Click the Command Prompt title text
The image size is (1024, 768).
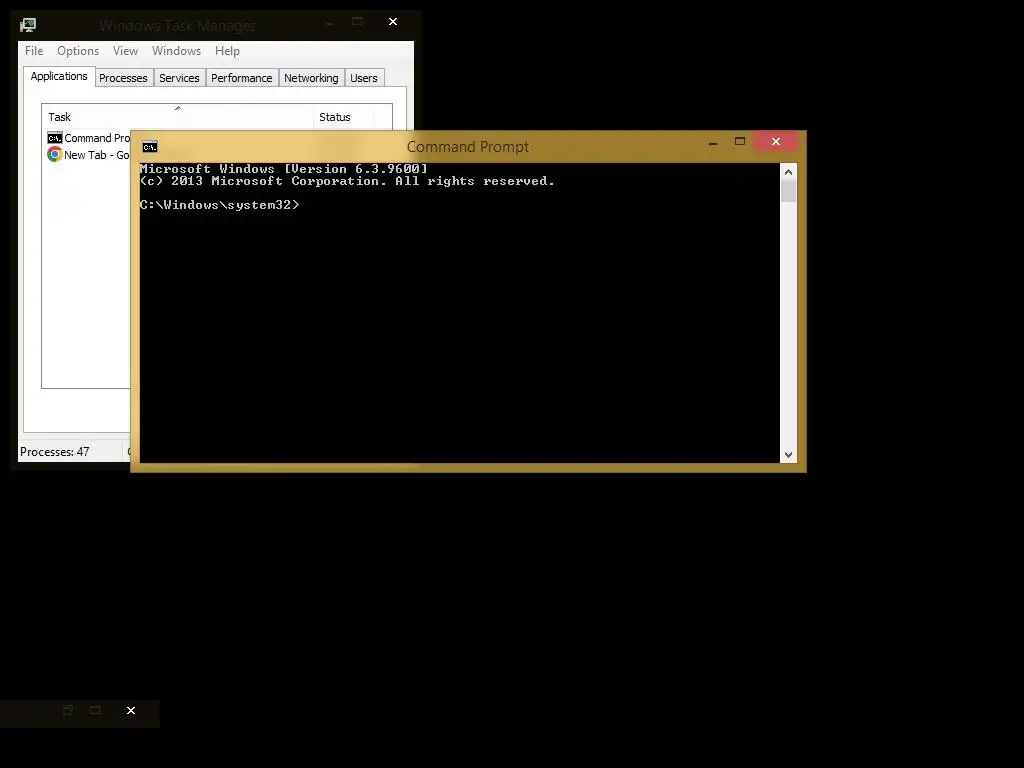click(468, 147)
